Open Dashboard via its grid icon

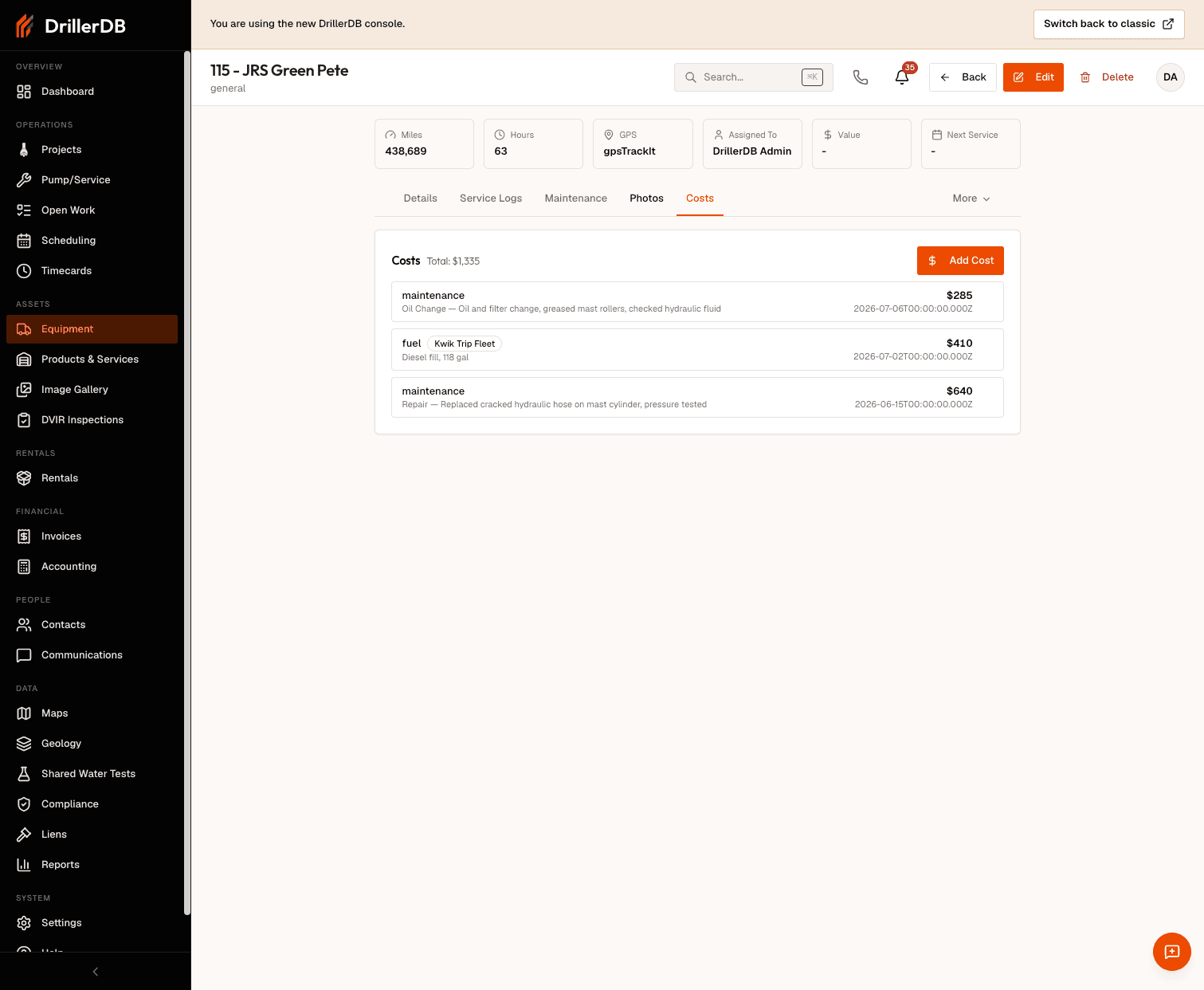click(x=24, y=92)
